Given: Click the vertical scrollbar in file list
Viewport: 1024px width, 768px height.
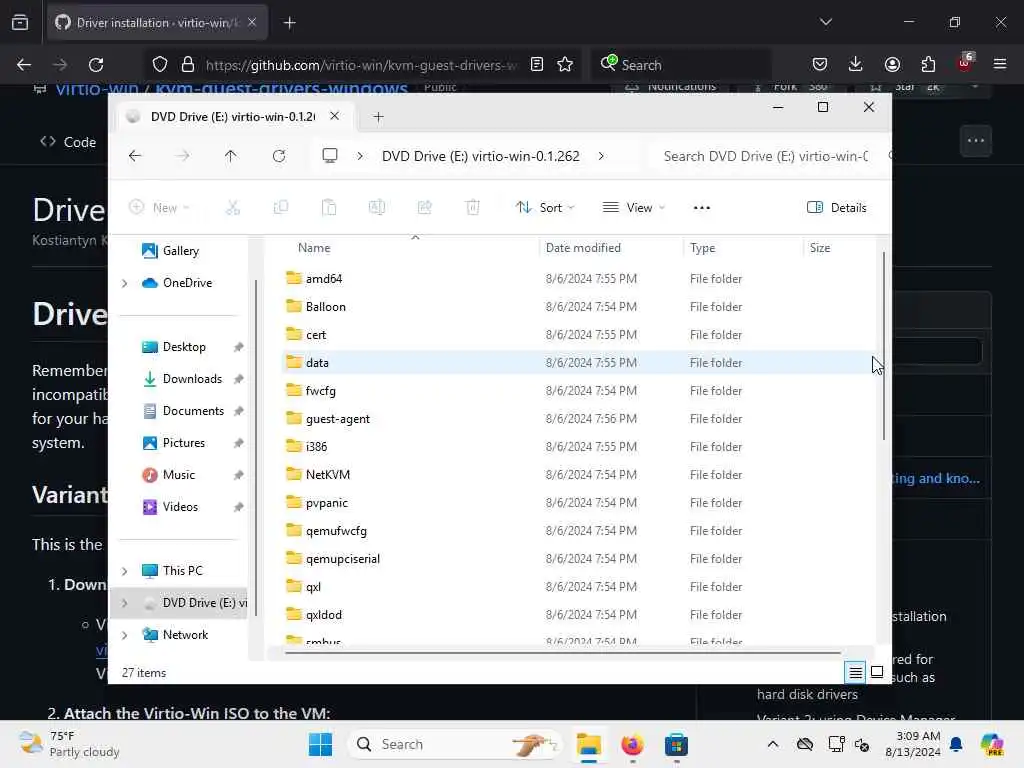Looking at the screenshot, I should tap(884, 346).
